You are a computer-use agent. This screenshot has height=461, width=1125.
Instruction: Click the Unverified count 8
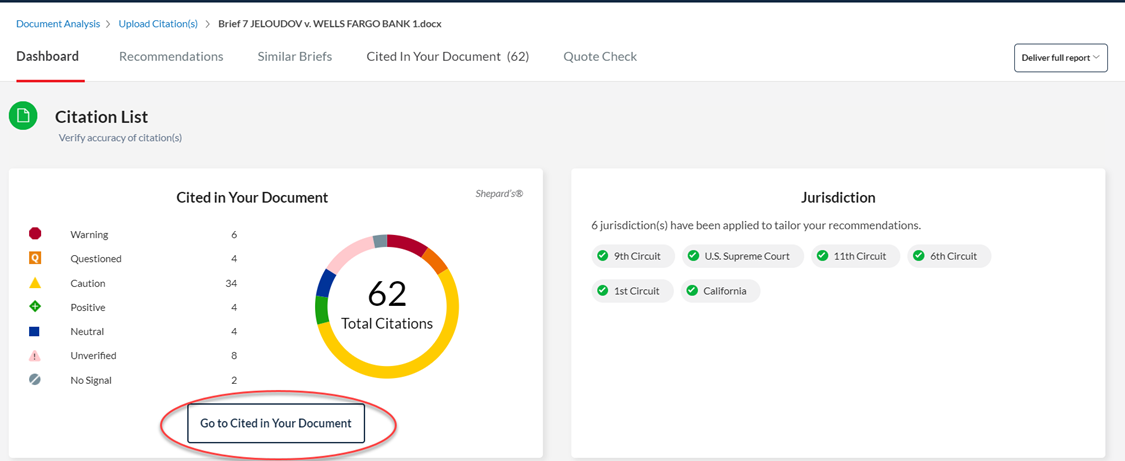234,356
